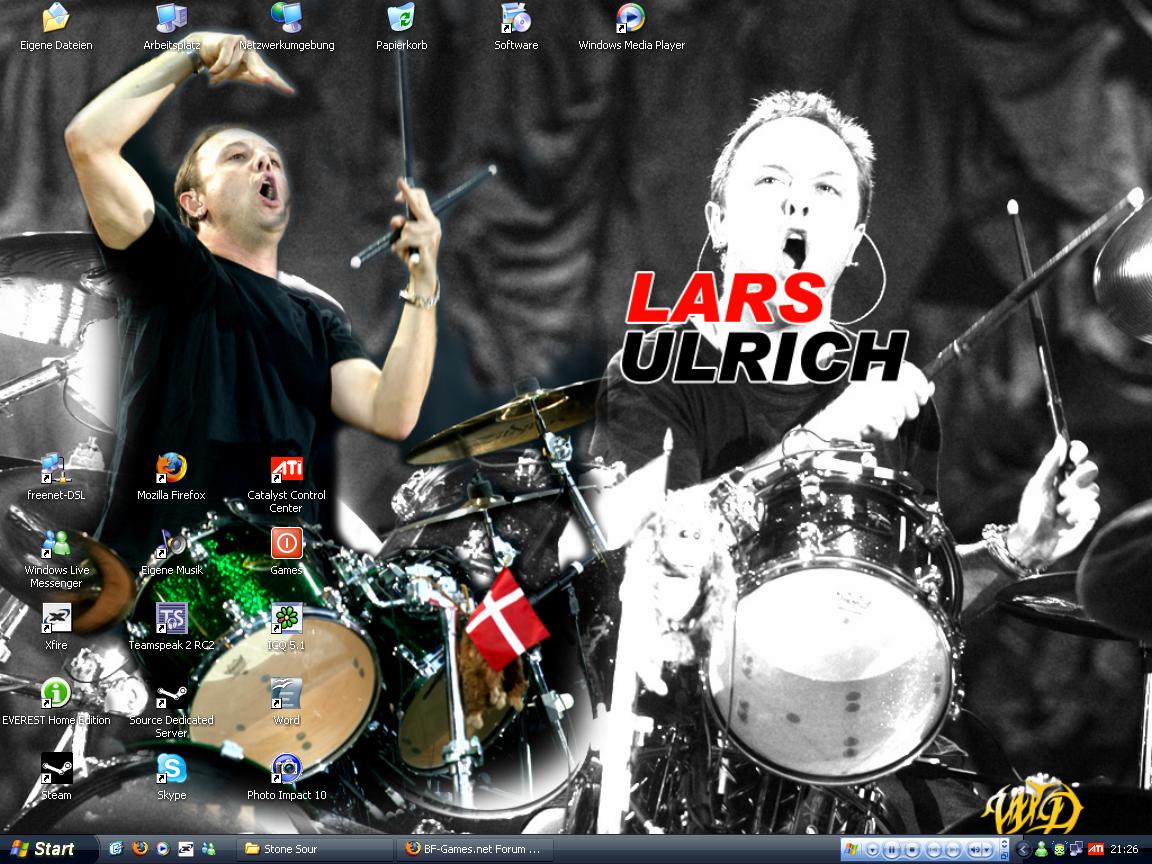Select the Skype desktop shortcut

pyautogui.click(x=171, y=777)
